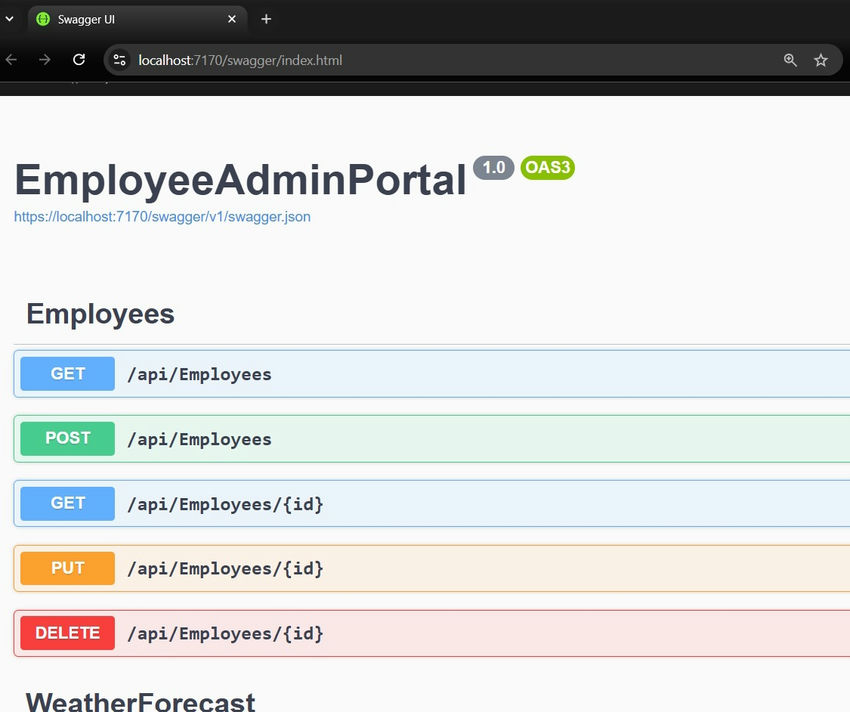Image resolution: width=850 pixels, height=712 pixels.
Task: Open the tab search dropdown chevron
Action: coord(9,19)
